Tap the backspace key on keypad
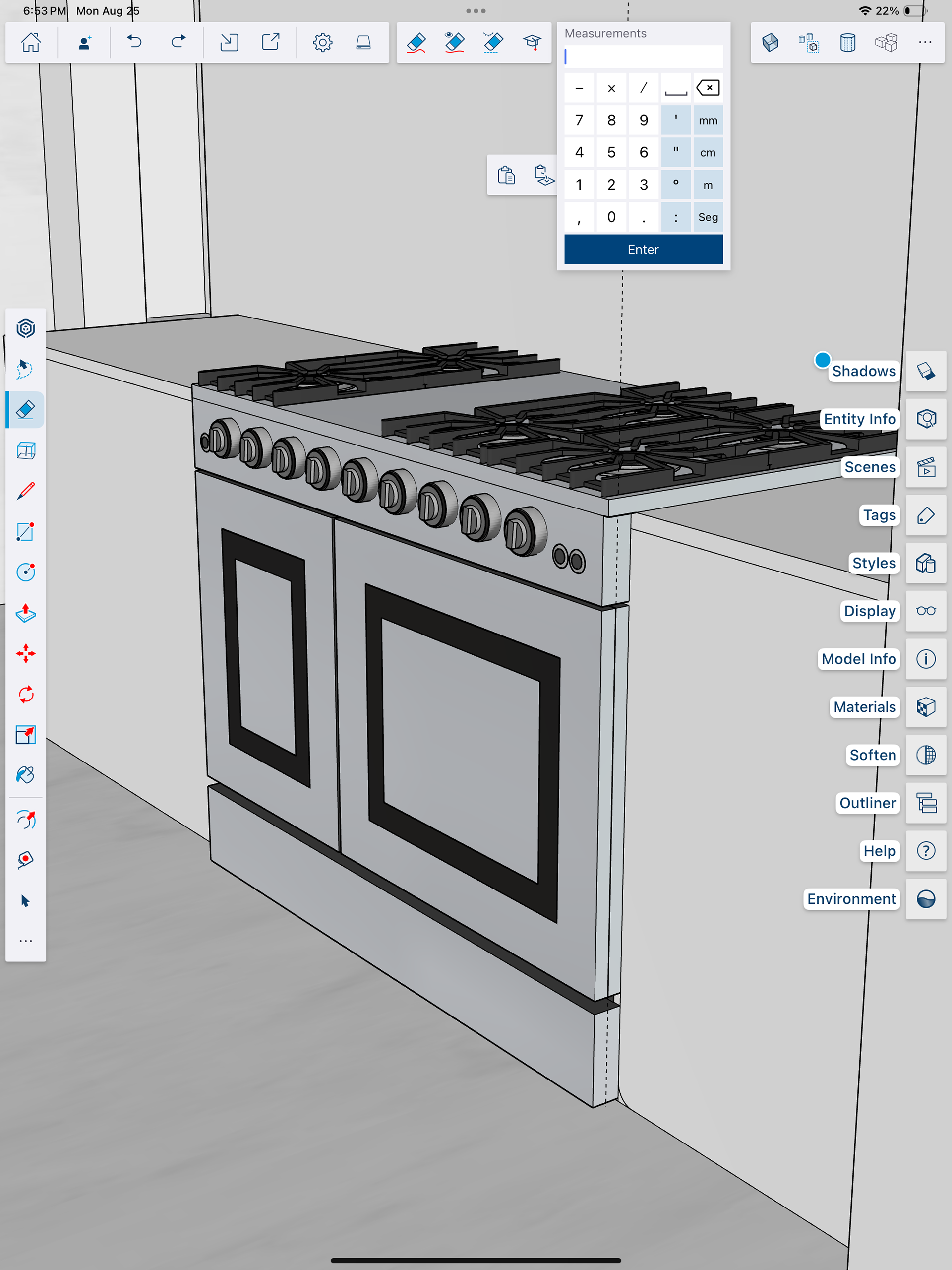Viewport: 952px width, 1270px height. click(x=708, y=88)
